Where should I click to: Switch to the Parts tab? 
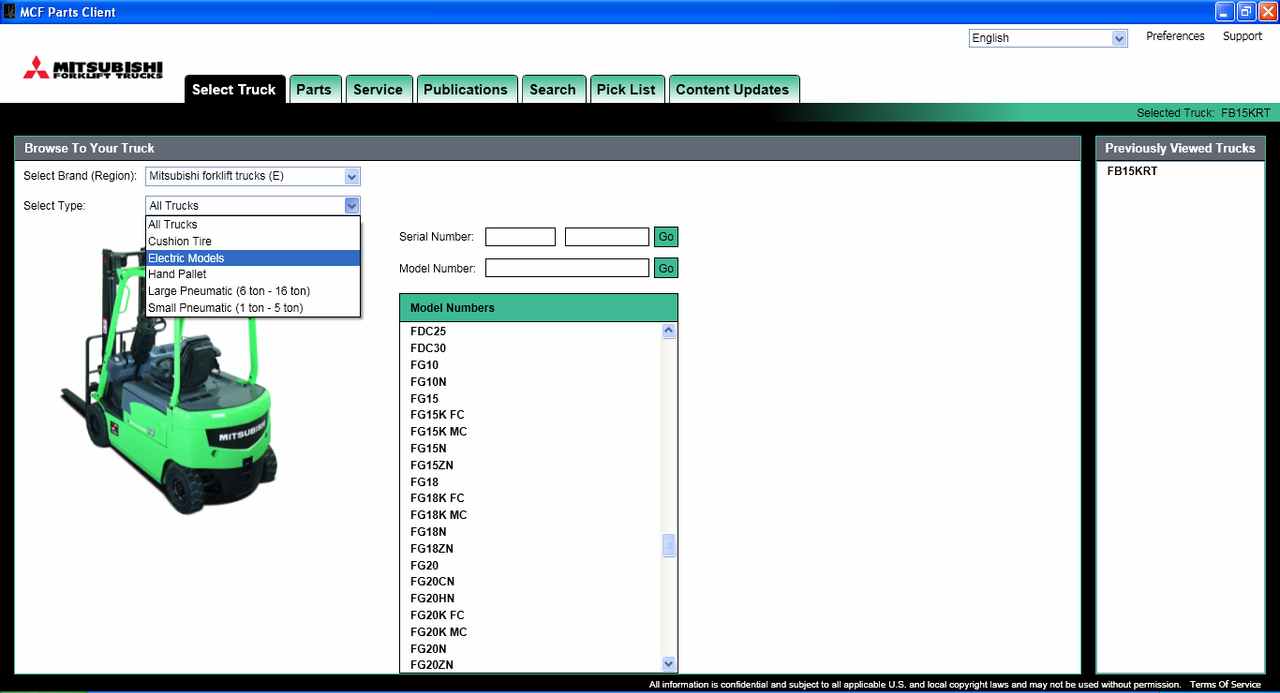coord(314,89)
